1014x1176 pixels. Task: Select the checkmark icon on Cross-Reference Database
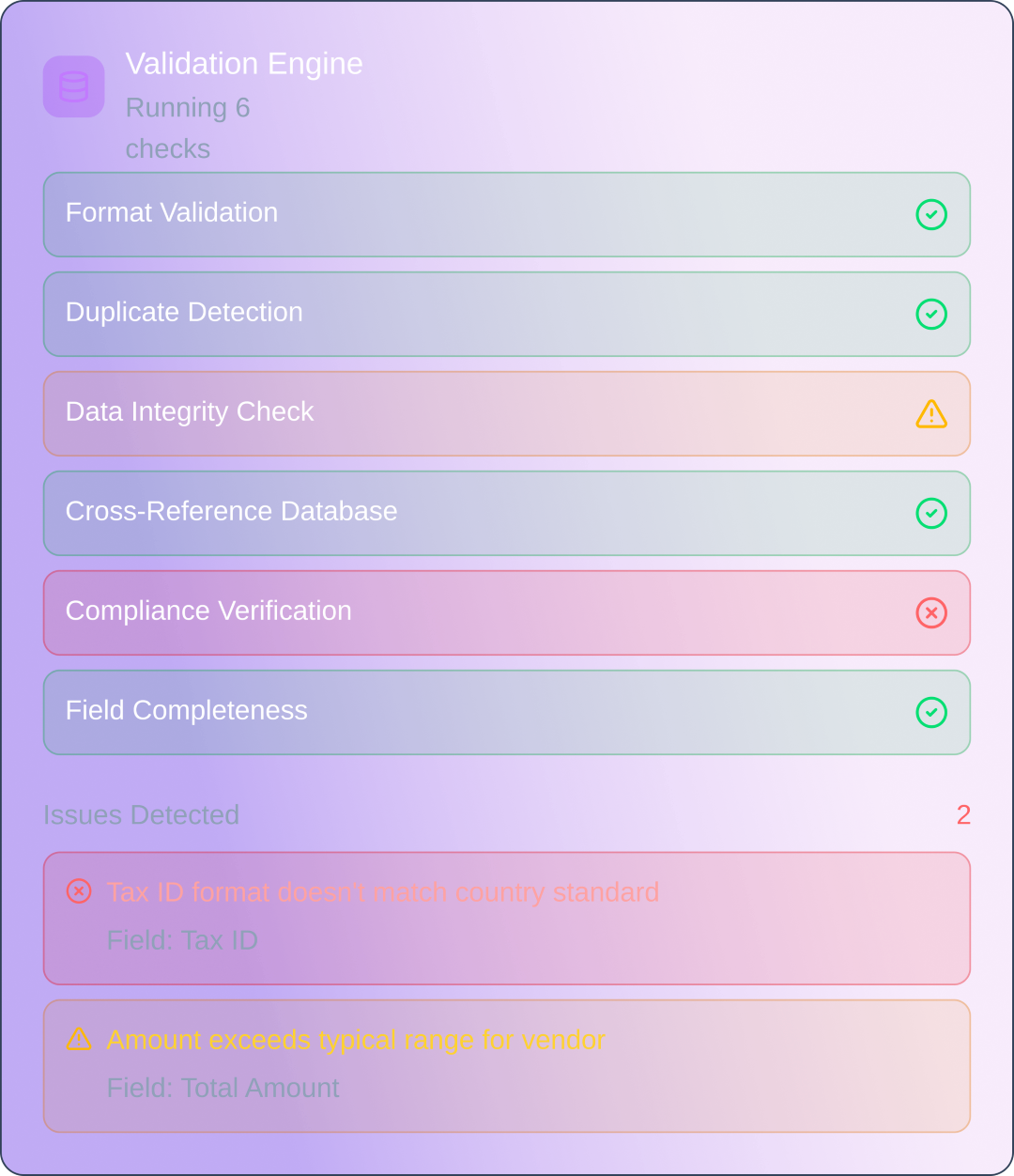coord(931,514)
